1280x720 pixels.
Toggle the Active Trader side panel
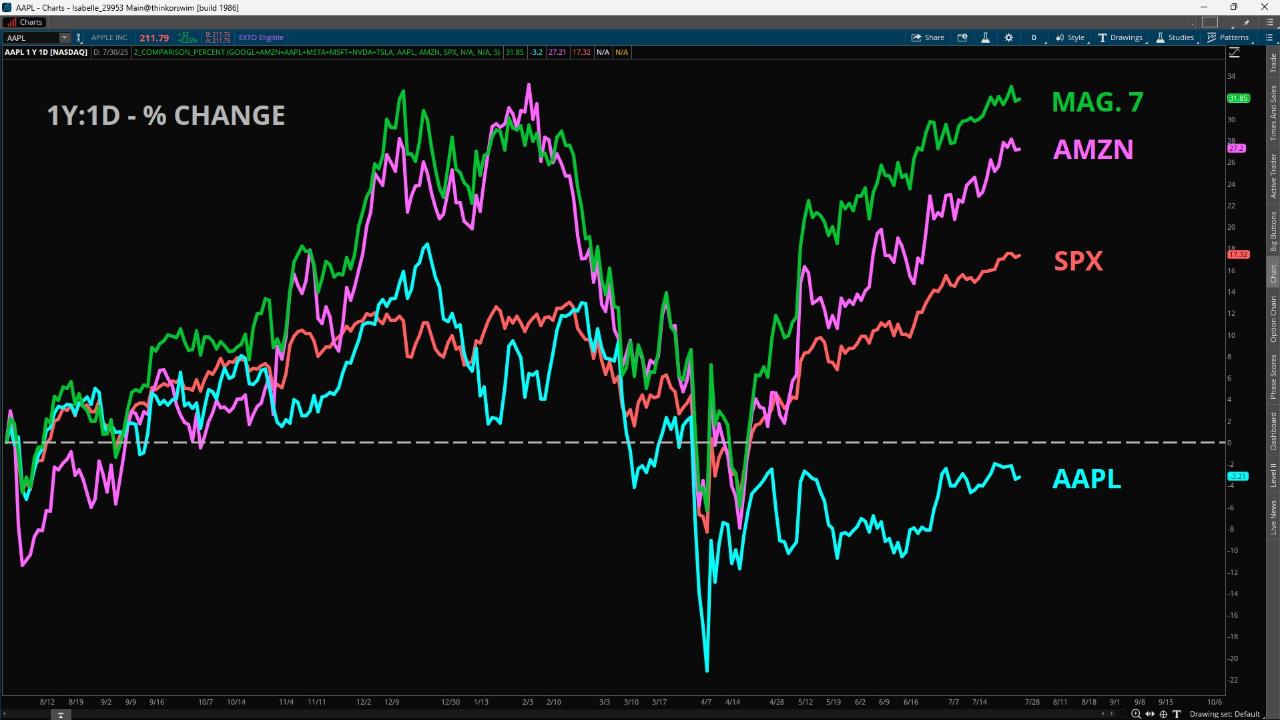coord(1273,176)
